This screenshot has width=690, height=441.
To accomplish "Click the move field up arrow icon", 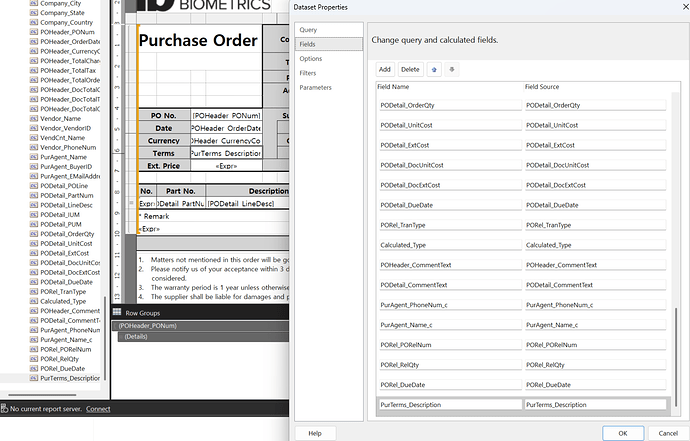I will 433,69.
